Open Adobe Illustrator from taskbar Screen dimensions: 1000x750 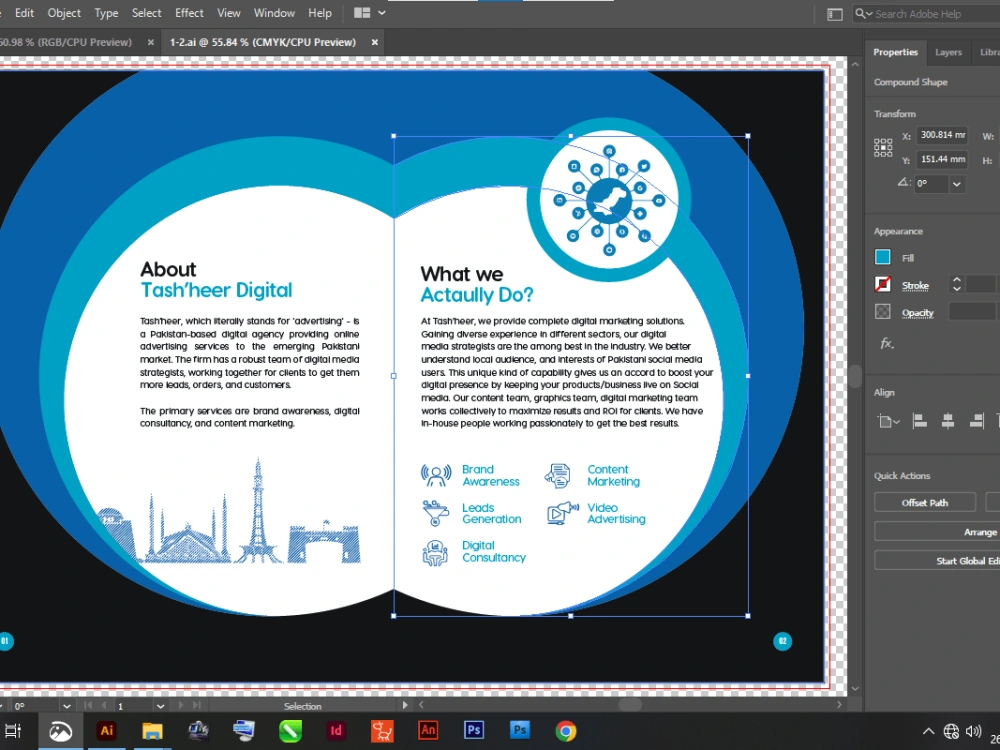(107, 731)
